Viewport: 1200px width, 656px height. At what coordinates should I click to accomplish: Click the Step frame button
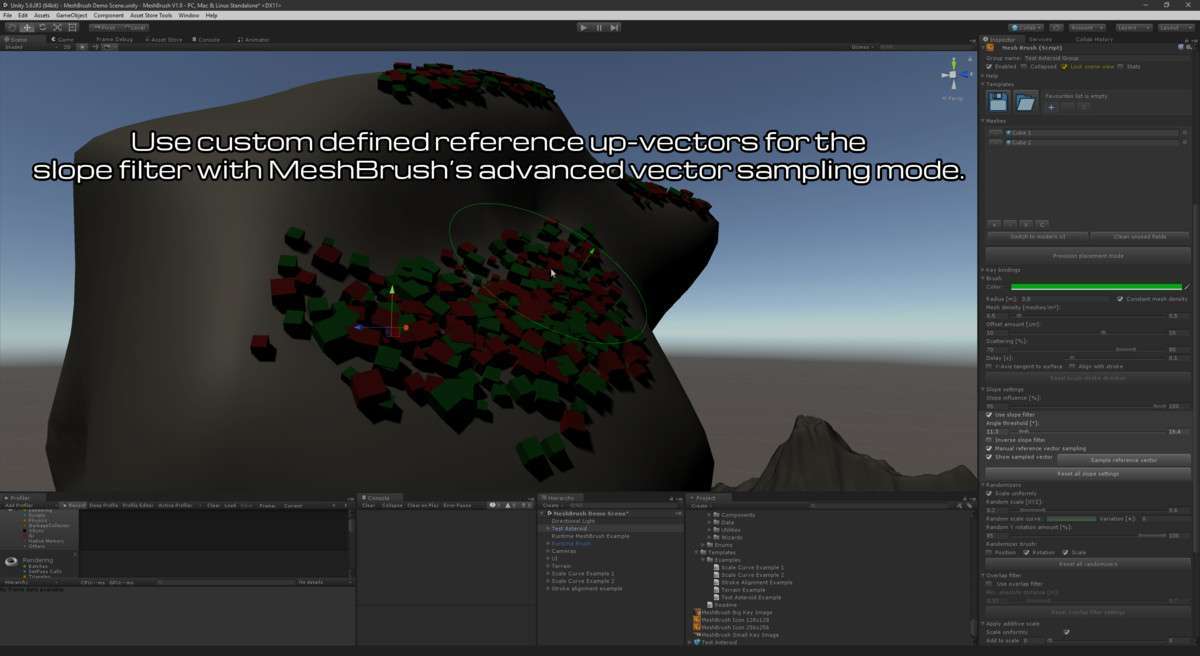tap(615, 27)
